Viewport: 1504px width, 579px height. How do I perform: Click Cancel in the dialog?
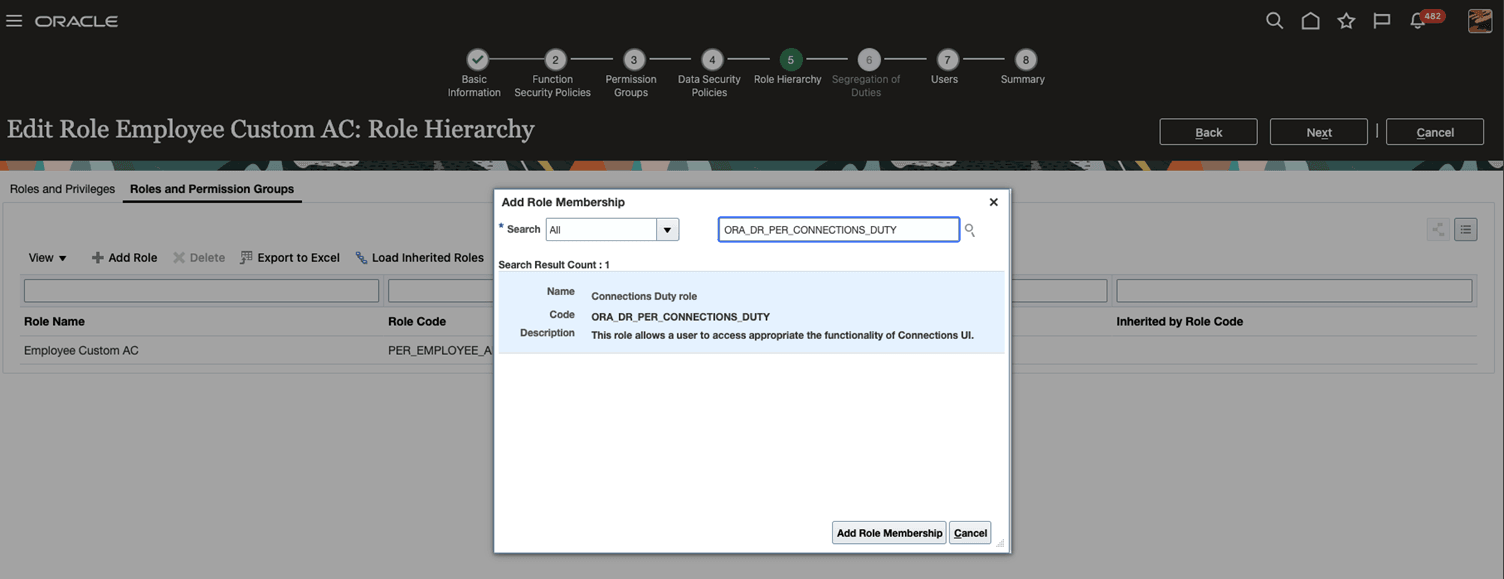click(x=970, y=533)
